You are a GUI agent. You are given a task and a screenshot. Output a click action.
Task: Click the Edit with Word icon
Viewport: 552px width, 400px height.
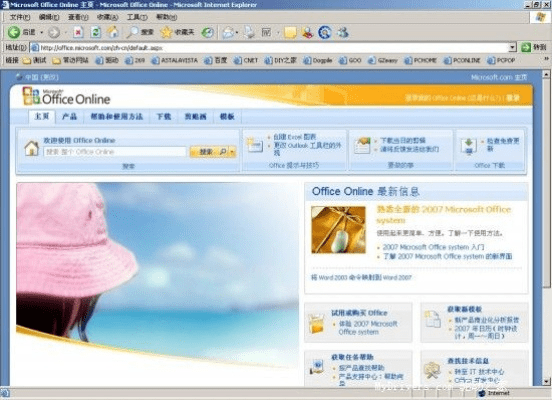tap(266, 32)
